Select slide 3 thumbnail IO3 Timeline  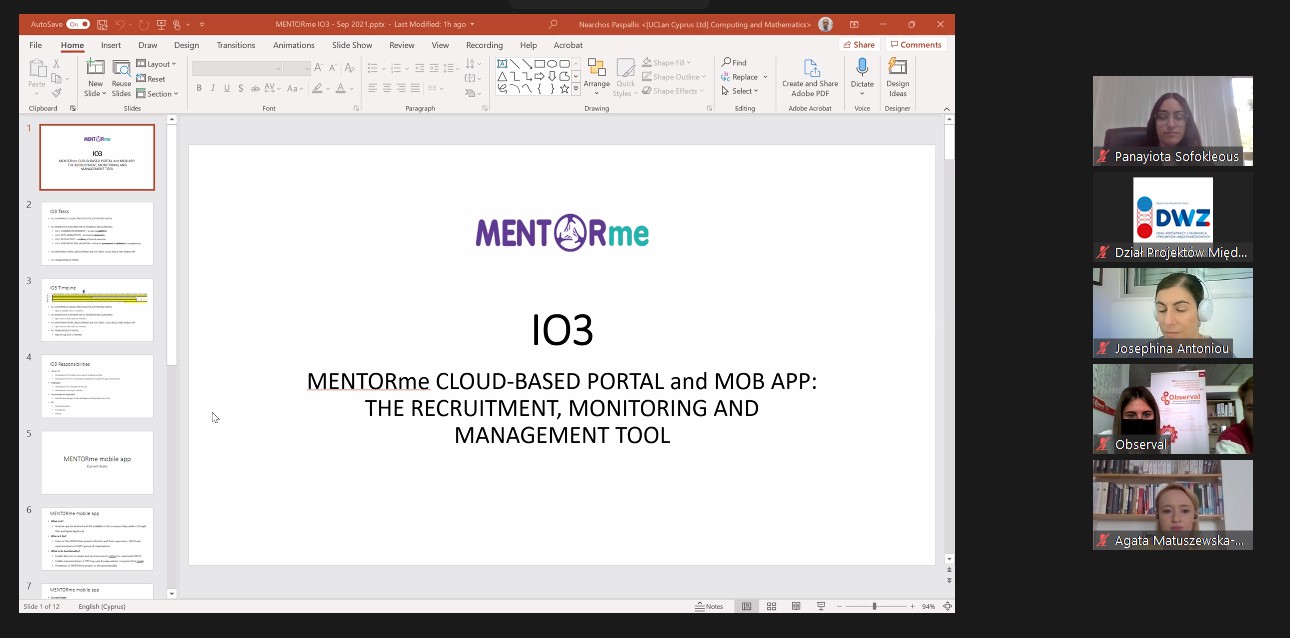tap(97, 310)
